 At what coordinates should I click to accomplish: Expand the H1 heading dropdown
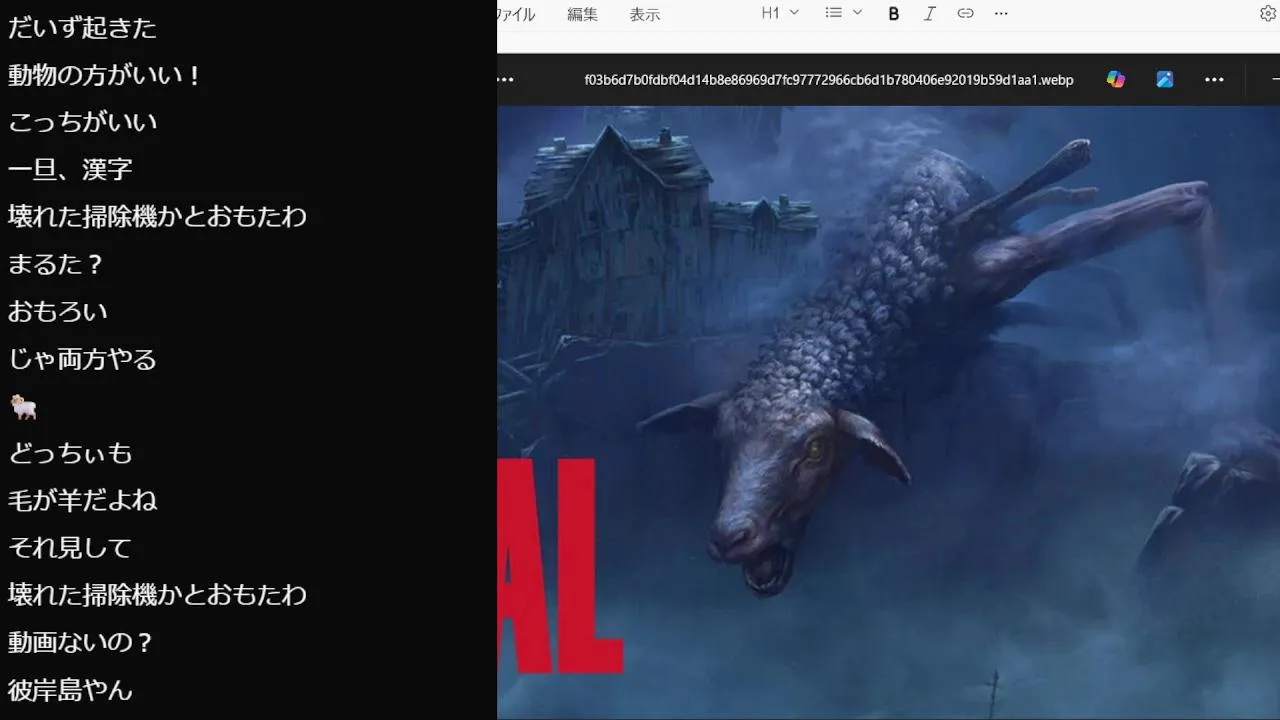coord(780,13)
